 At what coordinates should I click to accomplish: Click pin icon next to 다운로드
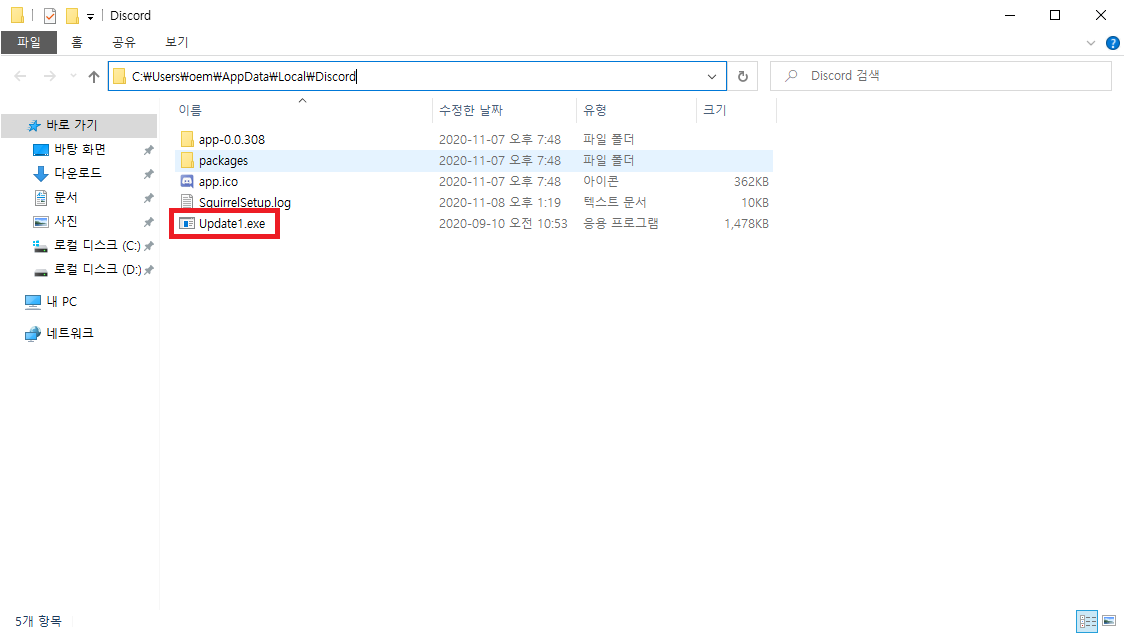149,174
